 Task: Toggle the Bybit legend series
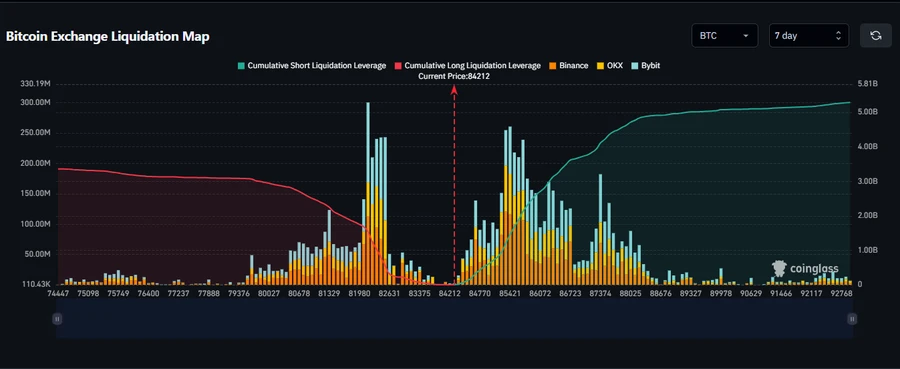[x=645, y=65]
